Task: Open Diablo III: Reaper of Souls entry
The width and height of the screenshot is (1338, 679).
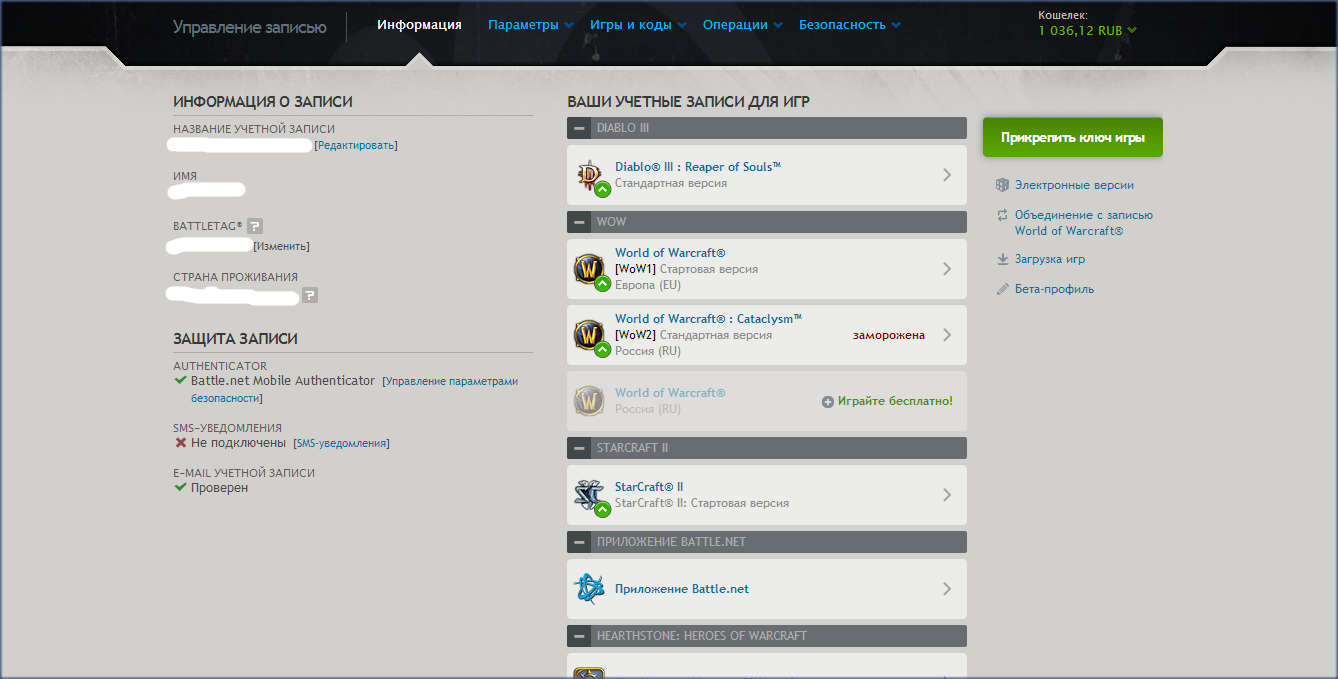Action: pos(767,175)
